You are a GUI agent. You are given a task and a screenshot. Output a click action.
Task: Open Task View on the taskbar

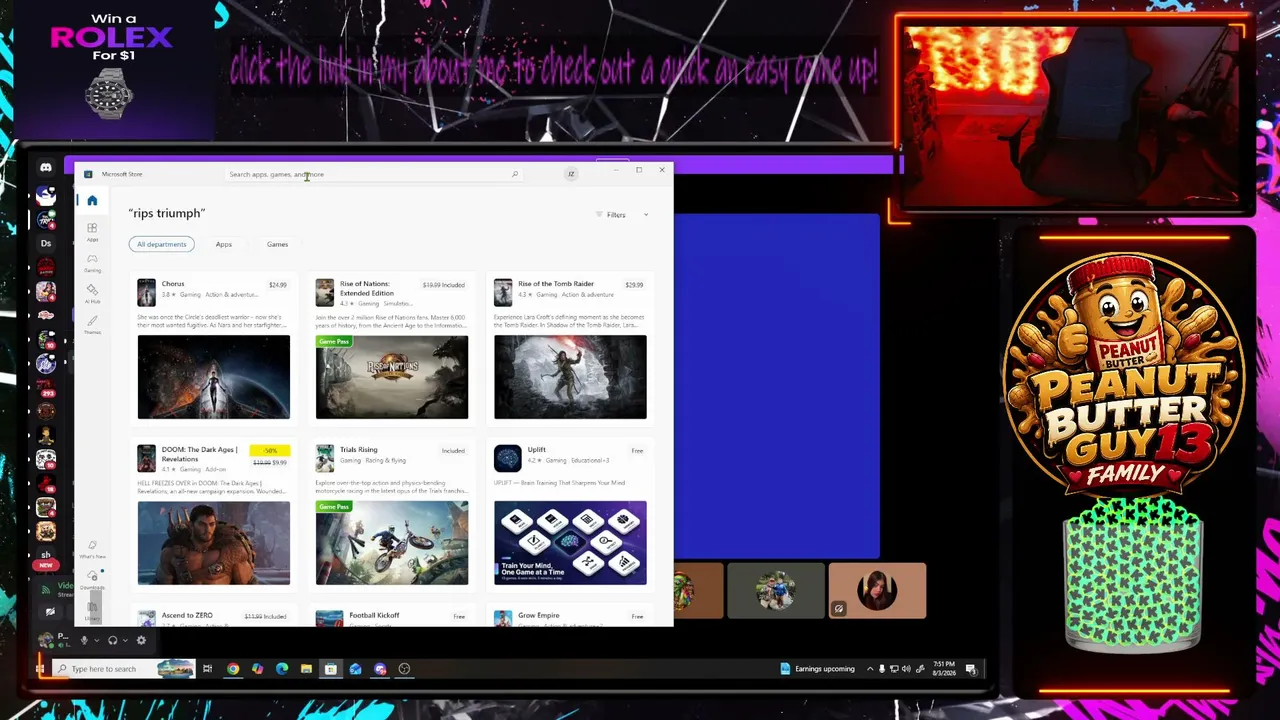pos(207,669)
